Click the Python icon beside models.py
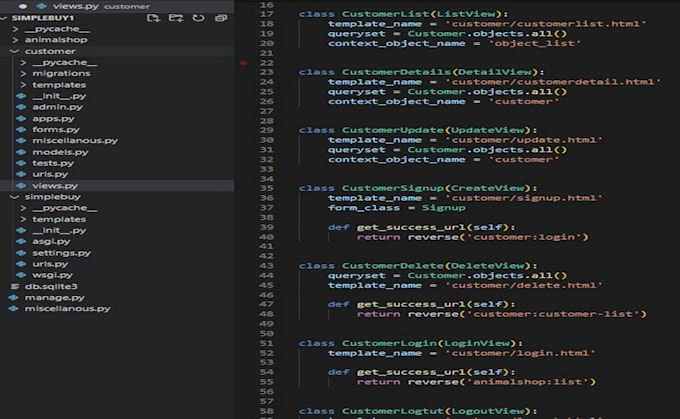Screen dimensions: 680x419 pyautogui.click(x=21, y=152)
